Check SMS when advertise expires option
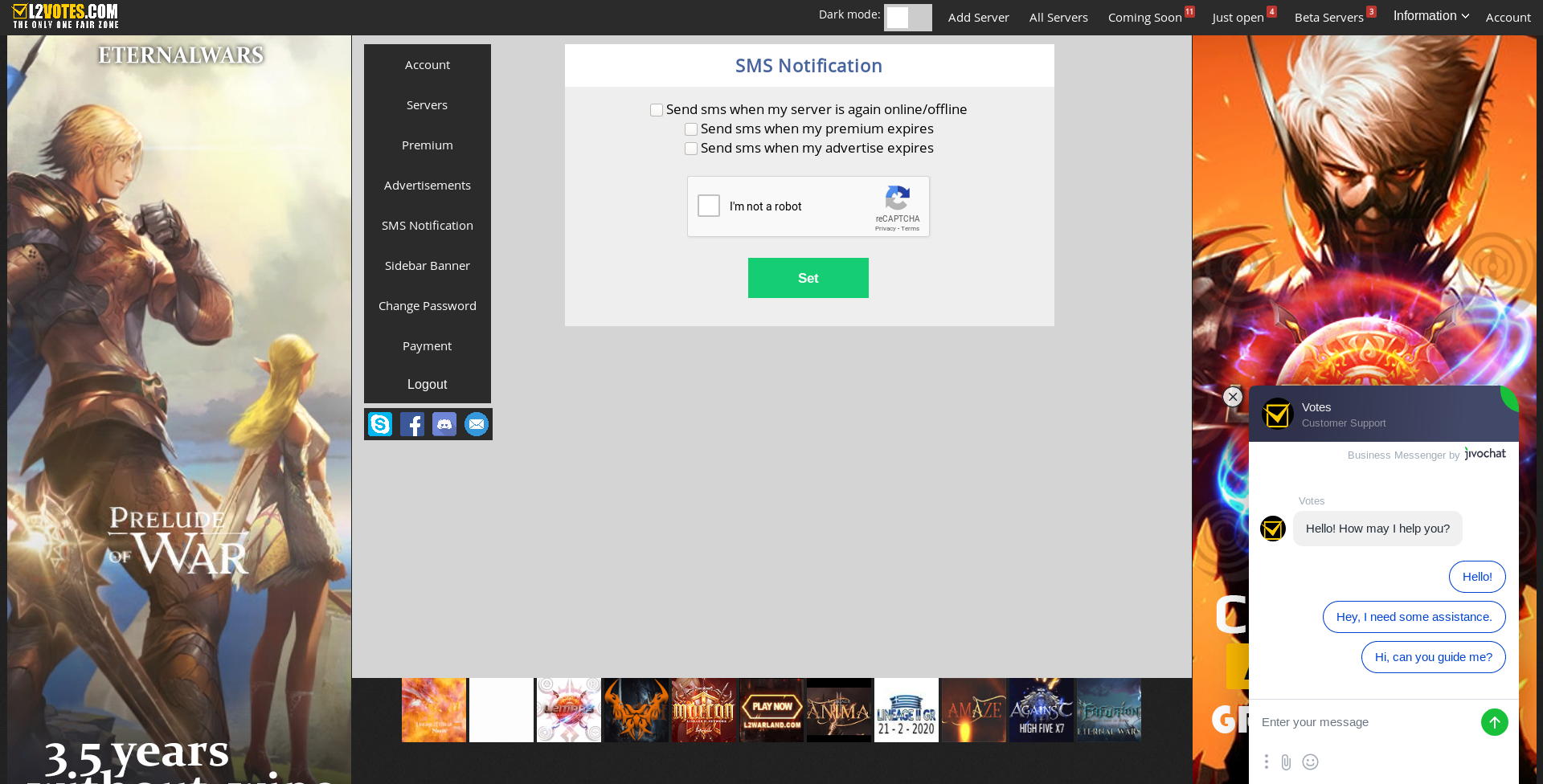The image size is (1543, 784). [691, 149]
